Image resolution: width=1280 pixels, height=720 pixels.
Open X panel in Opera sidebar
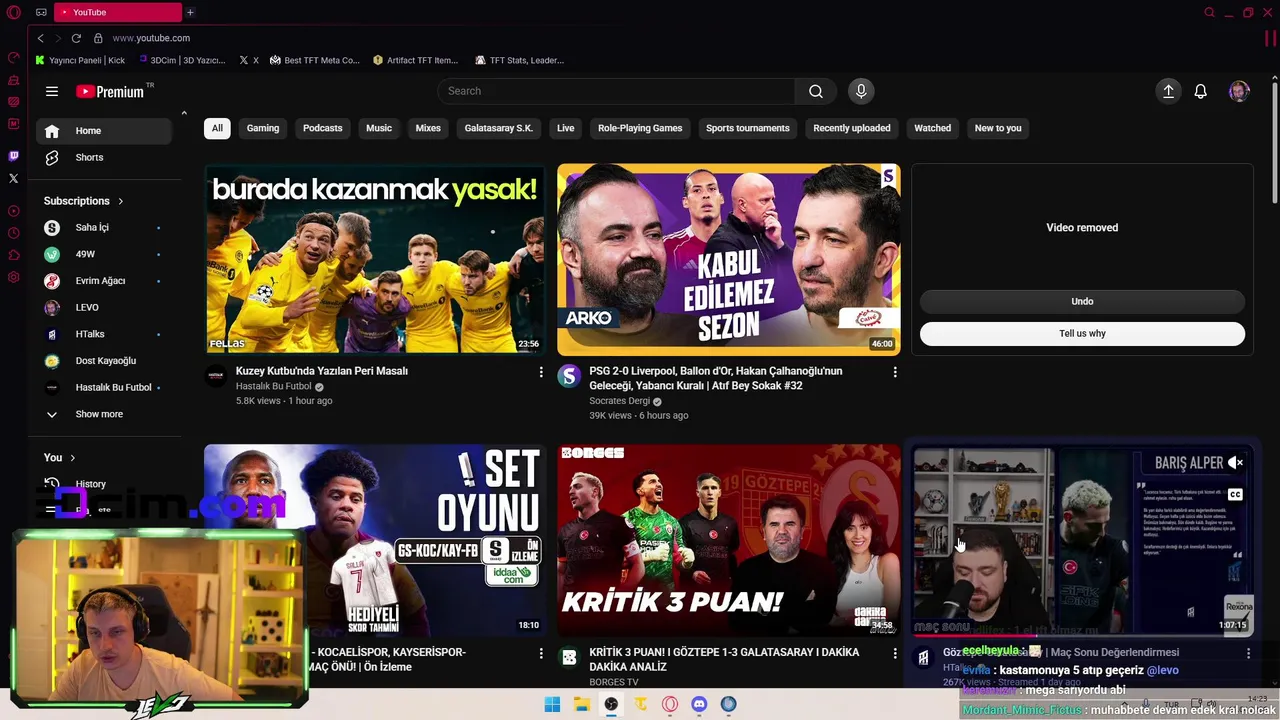pos(14,178)
